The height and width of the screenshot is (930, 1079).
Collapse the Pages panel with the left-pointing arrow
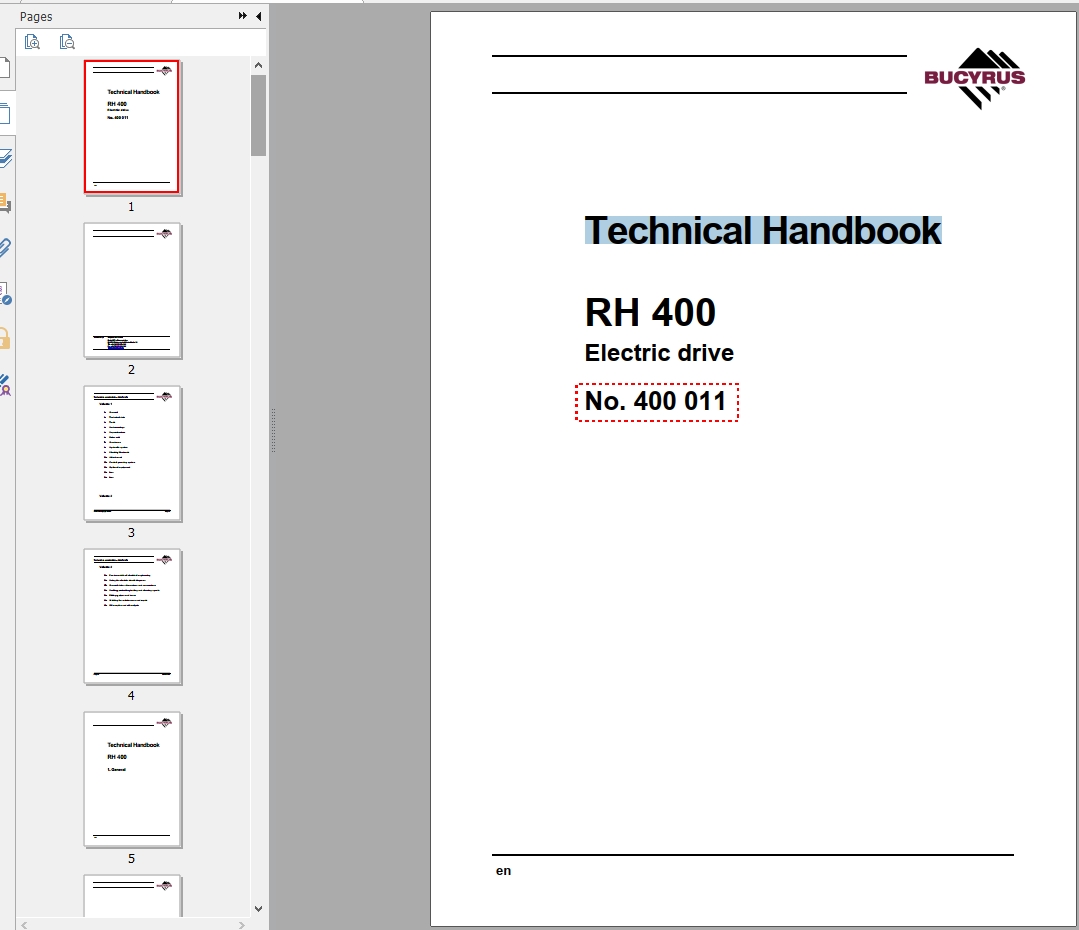[257, 16]
